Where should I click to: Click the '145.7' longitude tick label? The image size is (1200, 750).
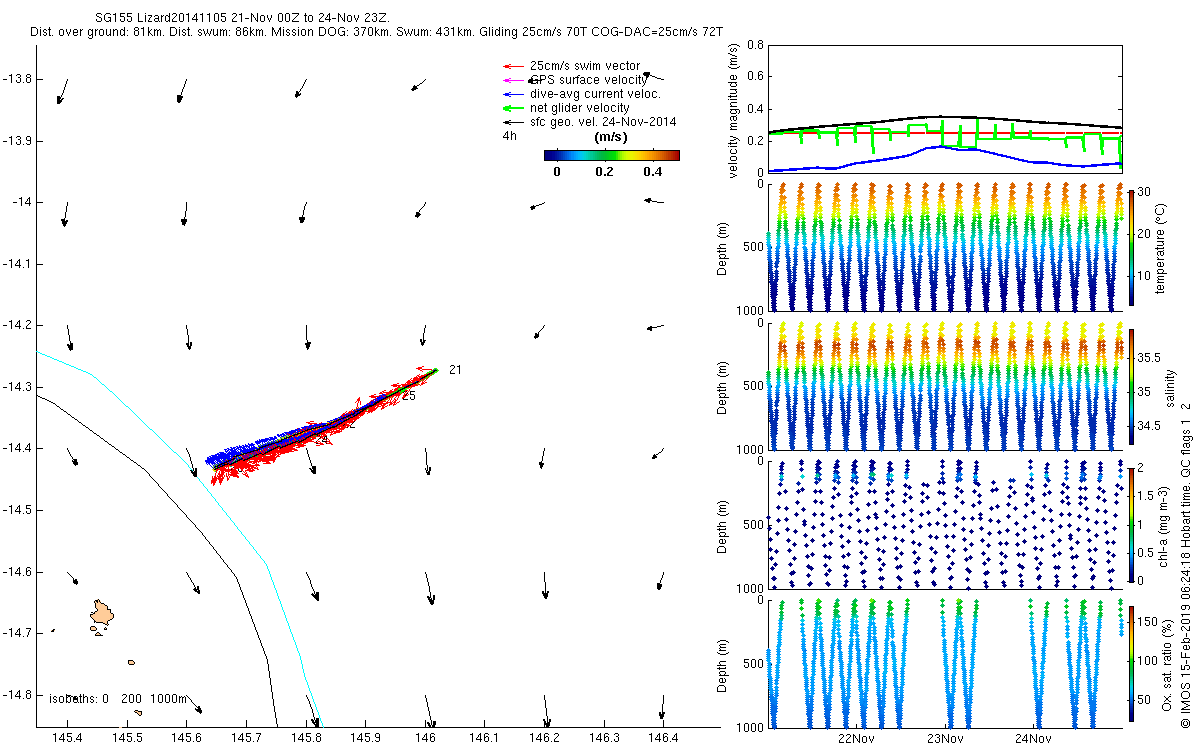(x=247, y=738)
